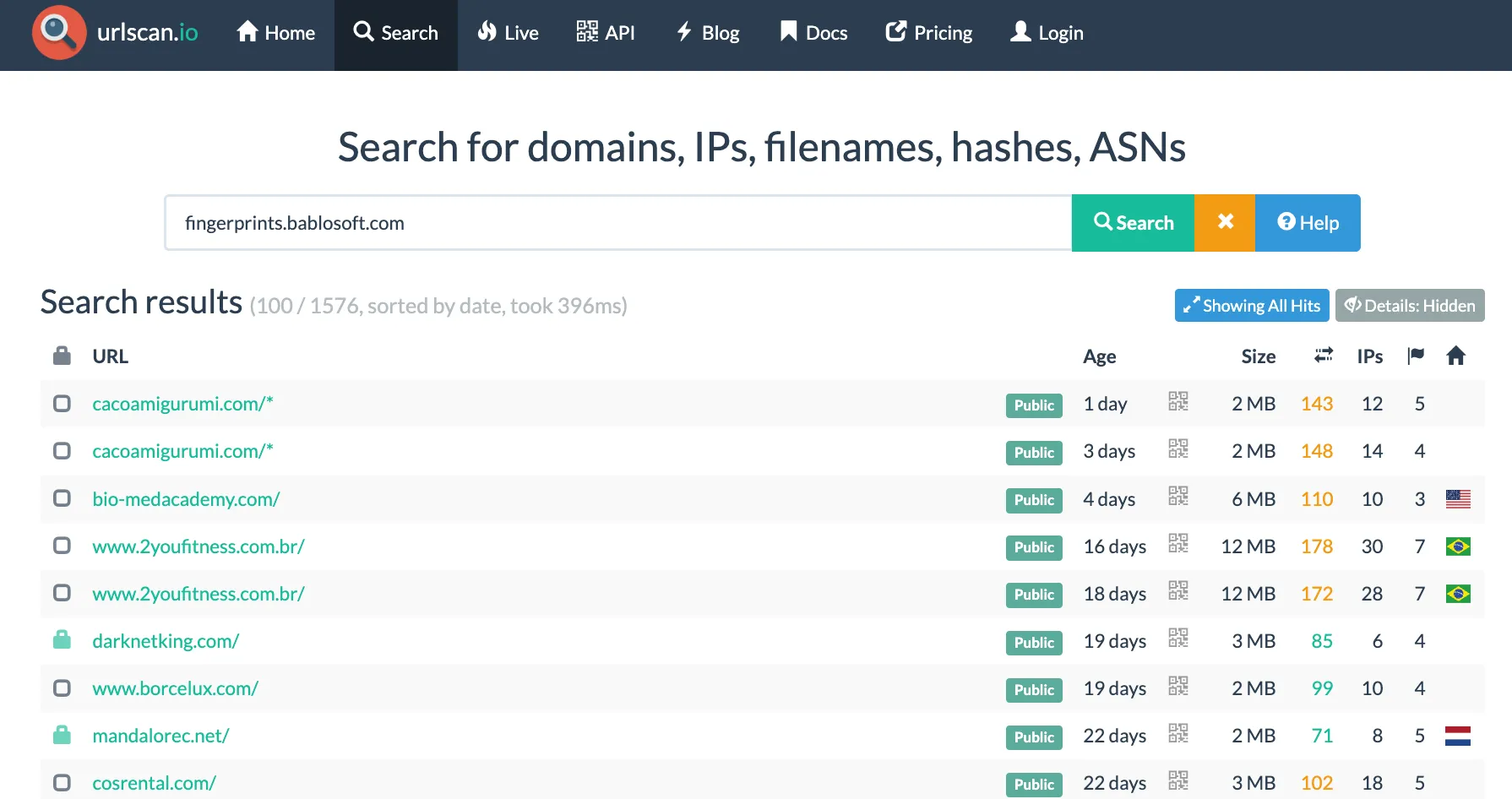
Task: Click the green lock icon for darknetking.com
Action: pyautogui.click(x=62, y=640)
